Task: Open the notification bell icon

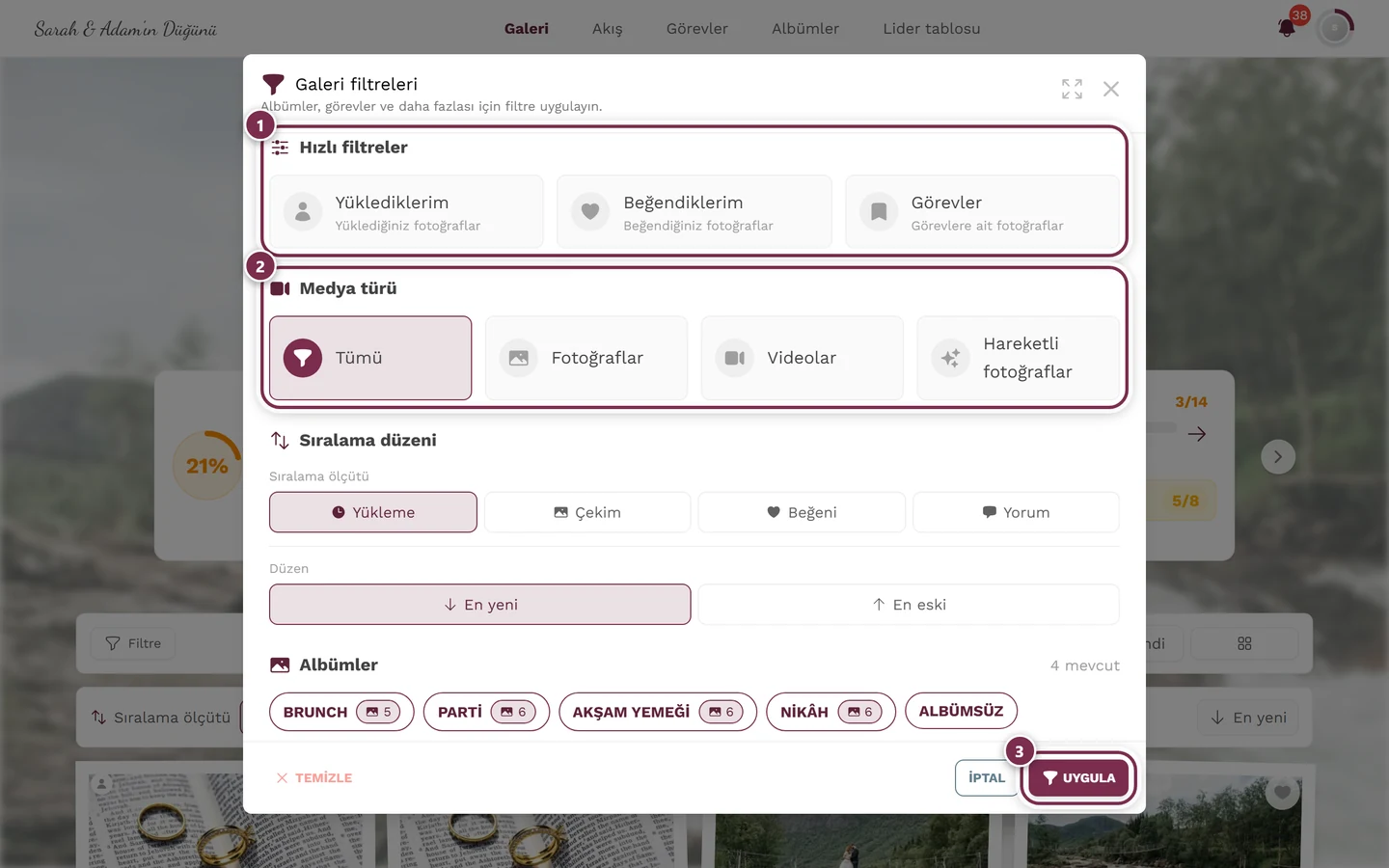Action: pyautogui.click(x=1287, y=28)
